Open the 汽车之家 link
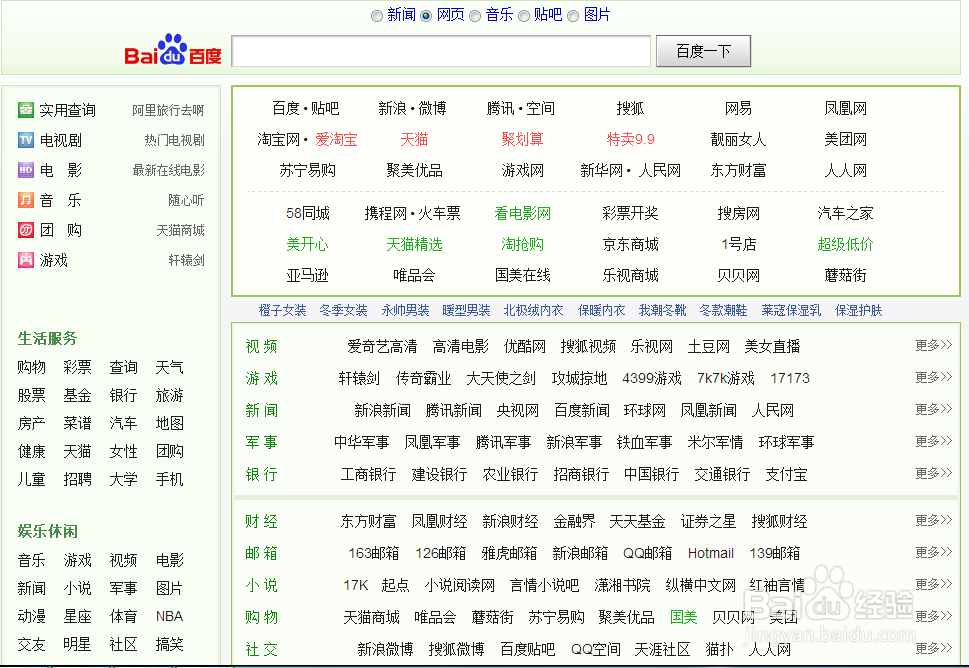 click(845, 214)
